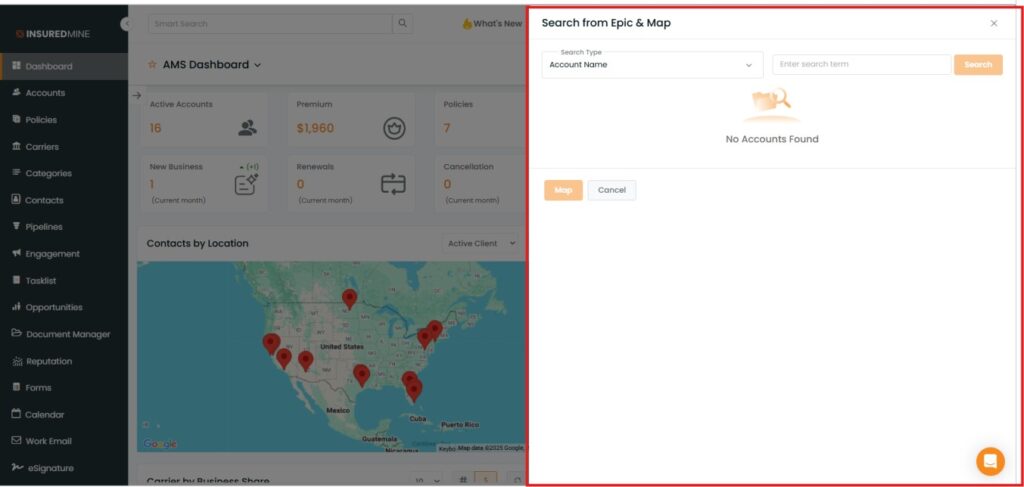Open the Dashboard sidebar item
The width and height of the screenshot is (1024, 487).
64,67
